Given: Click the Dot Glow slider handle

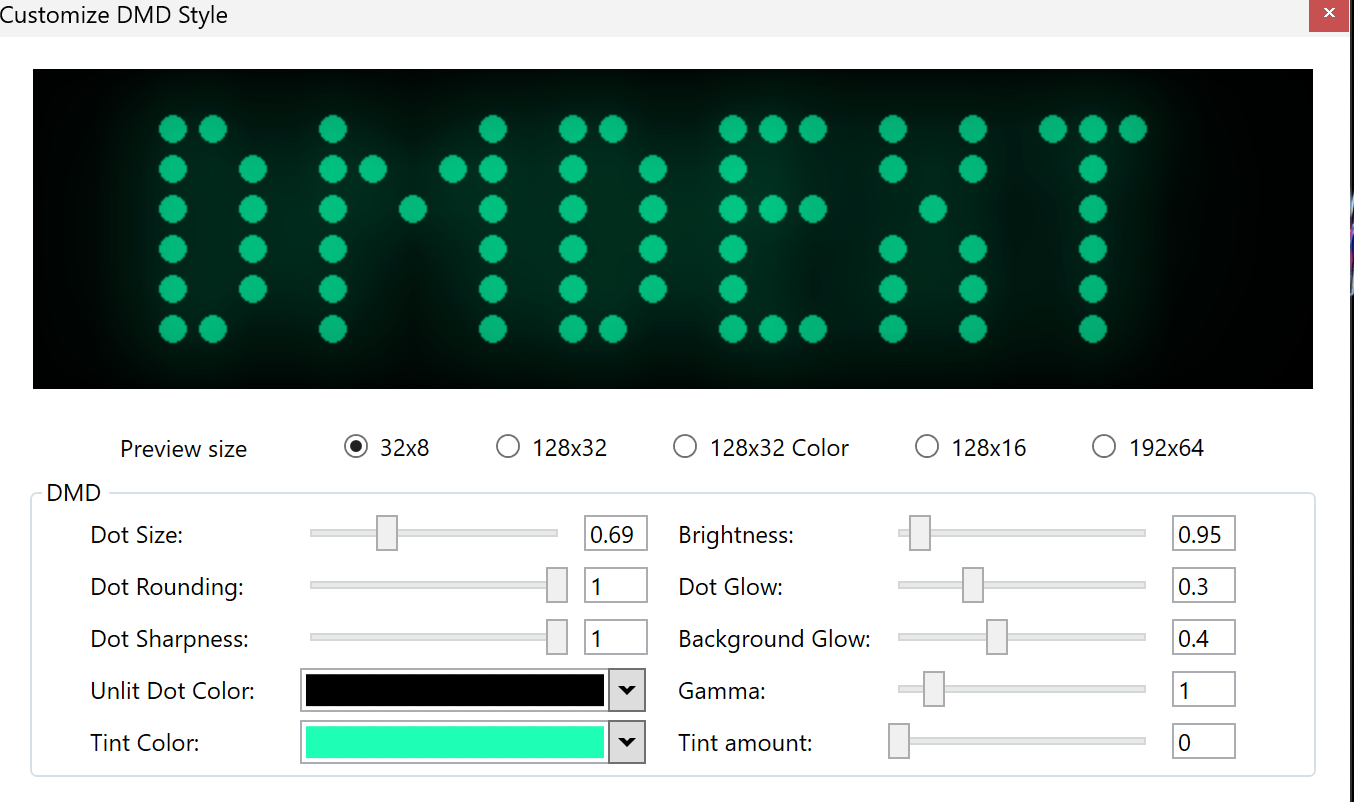Looking at the screenshot, I should tap(973, 585).
